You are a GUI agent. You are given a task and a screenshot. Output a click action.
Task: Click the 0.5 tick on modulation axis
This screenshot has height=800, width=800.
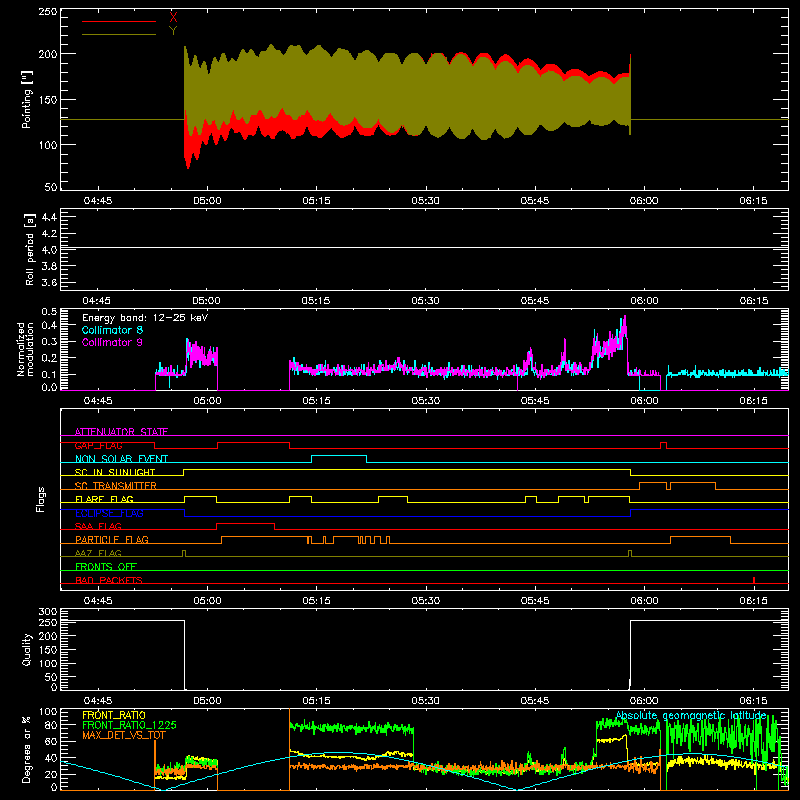pos(49,312)
